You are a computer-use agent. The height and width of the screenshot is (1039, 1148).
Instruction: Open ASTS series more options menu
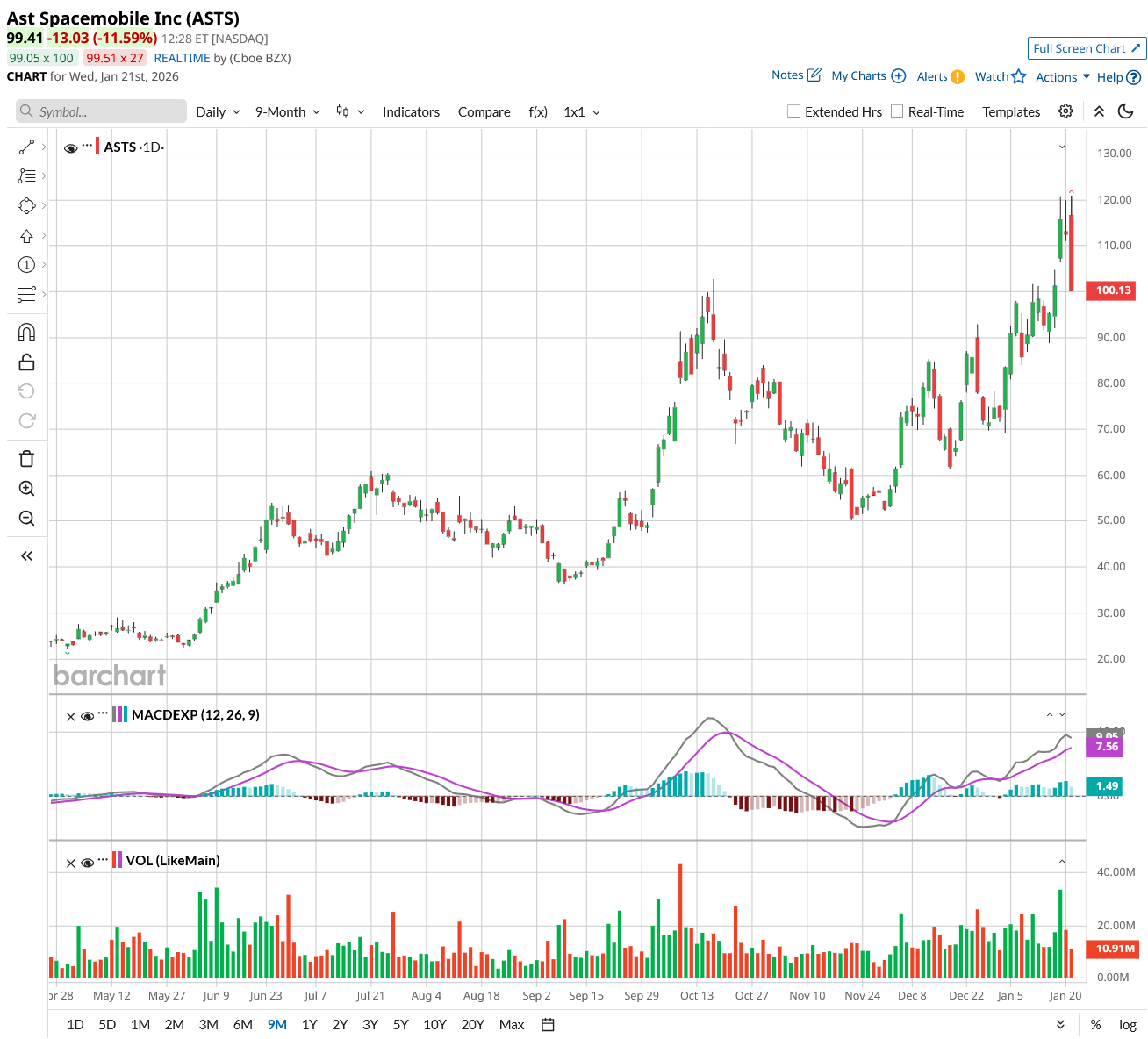[87, 145]
